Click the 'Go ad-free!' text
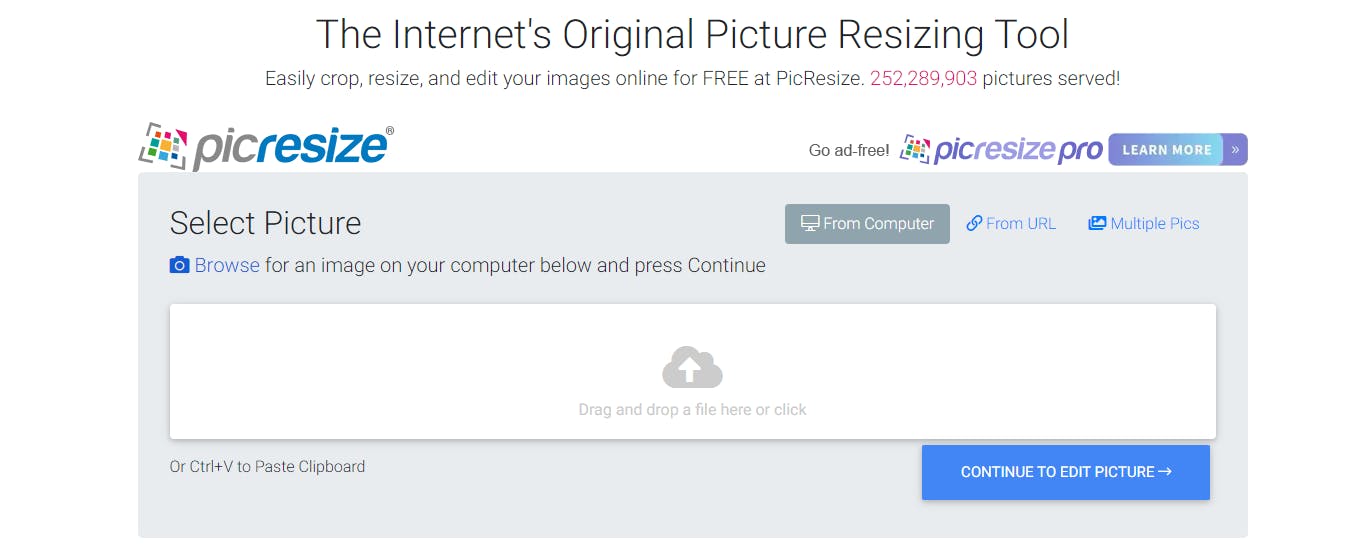 pos(849,150)
